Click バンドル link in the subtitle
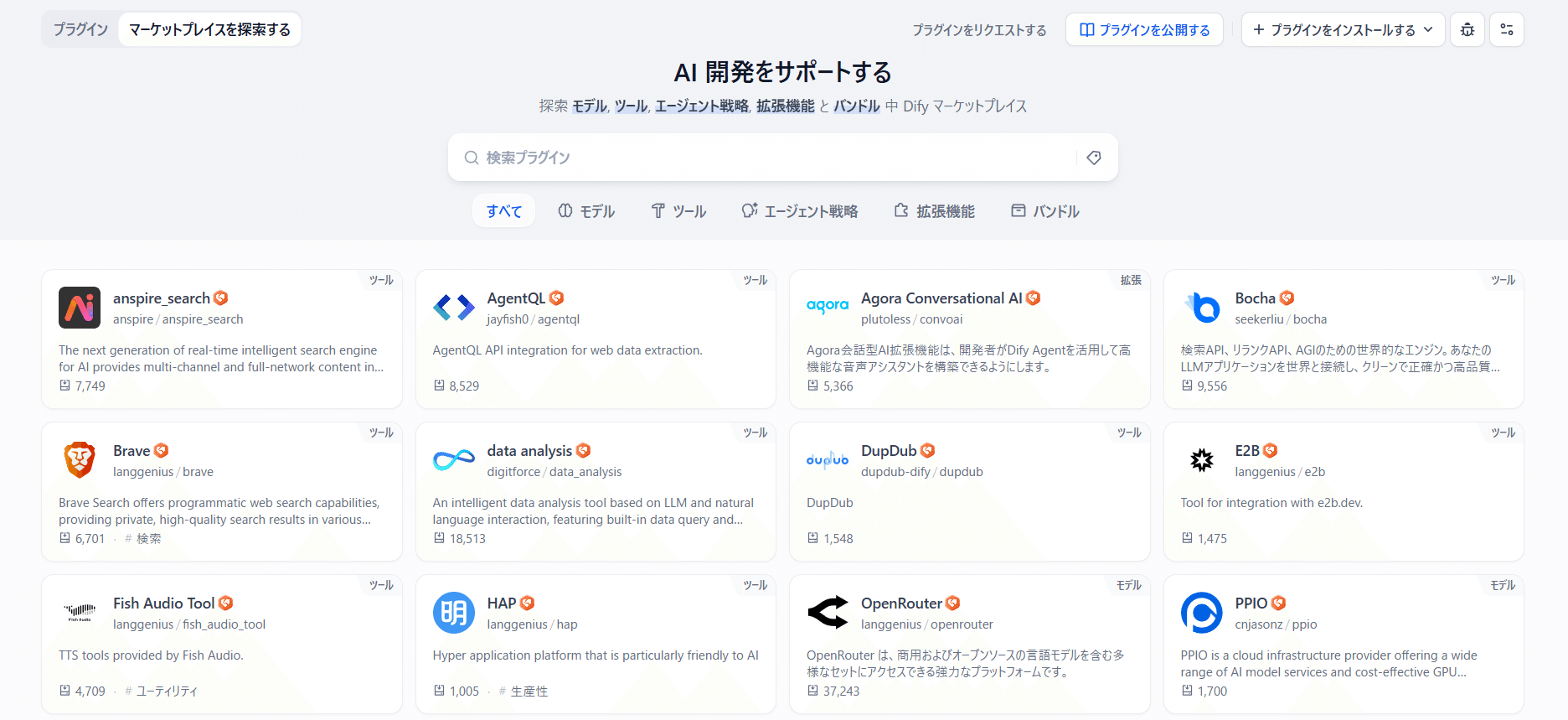The width and height of the screenshot is (1568, 720). [857, 106]
